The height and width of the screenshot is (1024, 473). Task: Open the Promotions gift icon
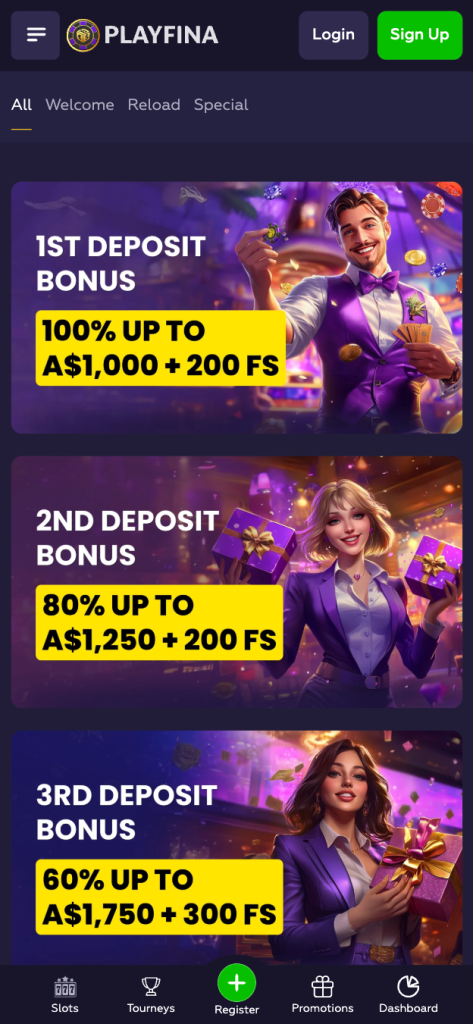pyautogui.click(x=322, y=986)
